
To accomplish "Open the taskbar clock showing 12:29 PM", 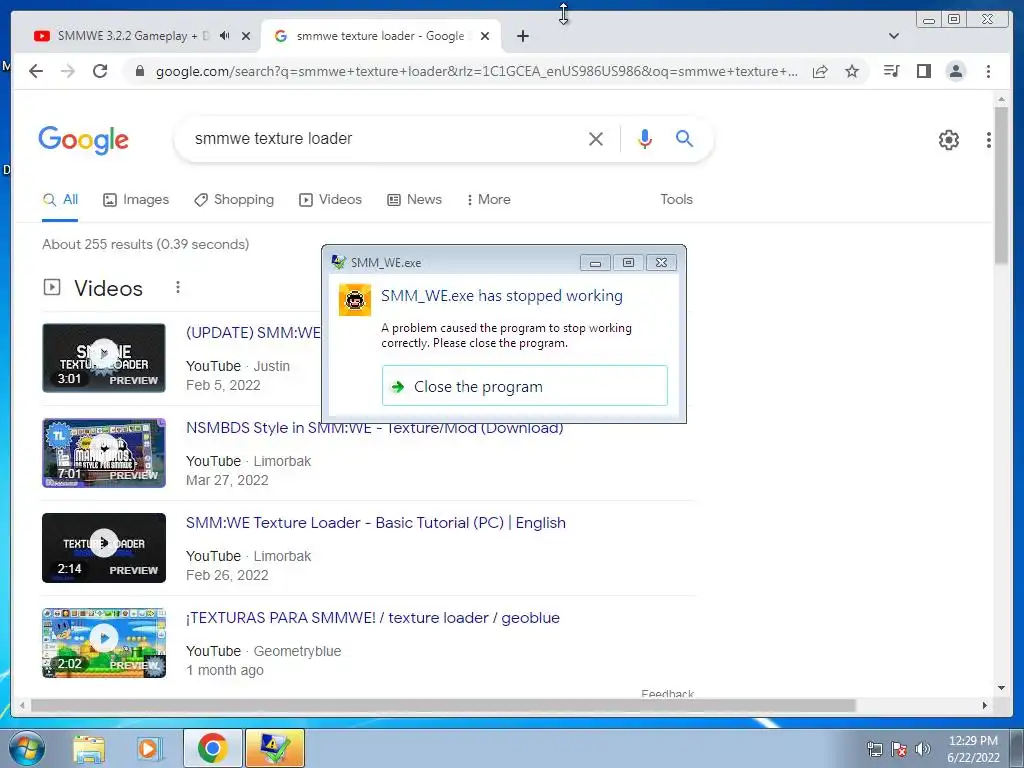I will (x=973, y=749).
